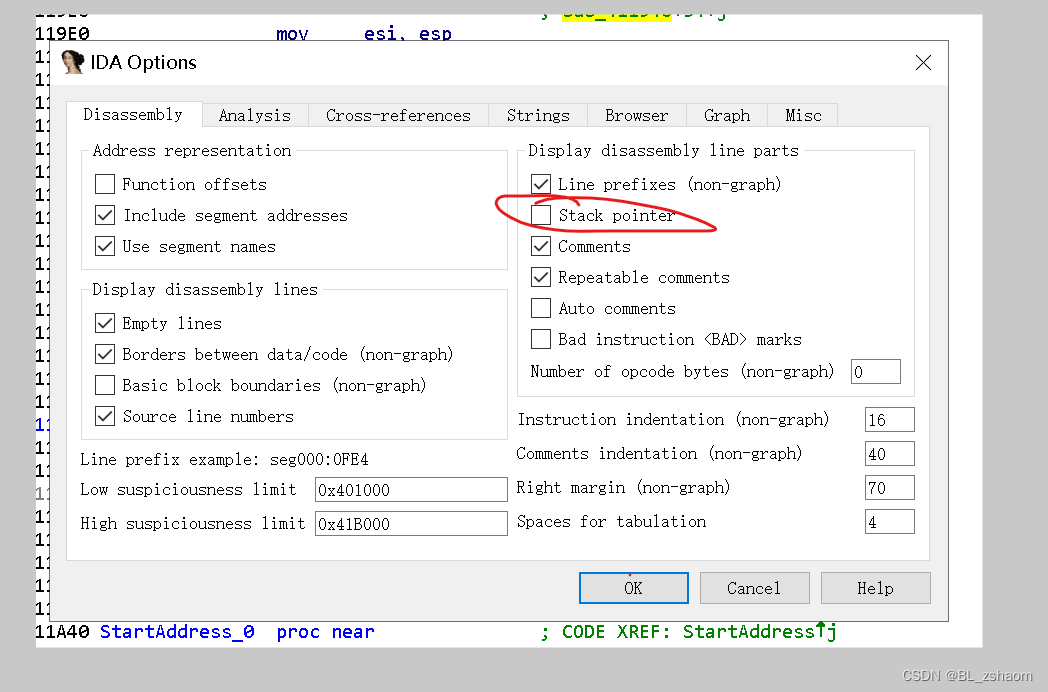The height and width of the screenshot is (692, 1048).
Task: Click the High suspiciousness limit field
Action: [x=411, y=524]
